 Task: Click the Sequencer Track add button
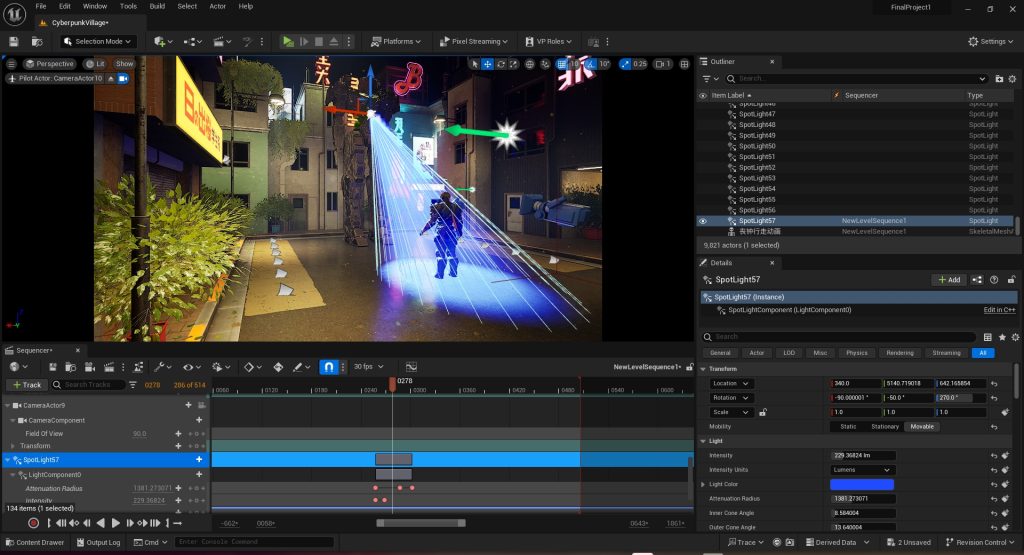point(27,385)
